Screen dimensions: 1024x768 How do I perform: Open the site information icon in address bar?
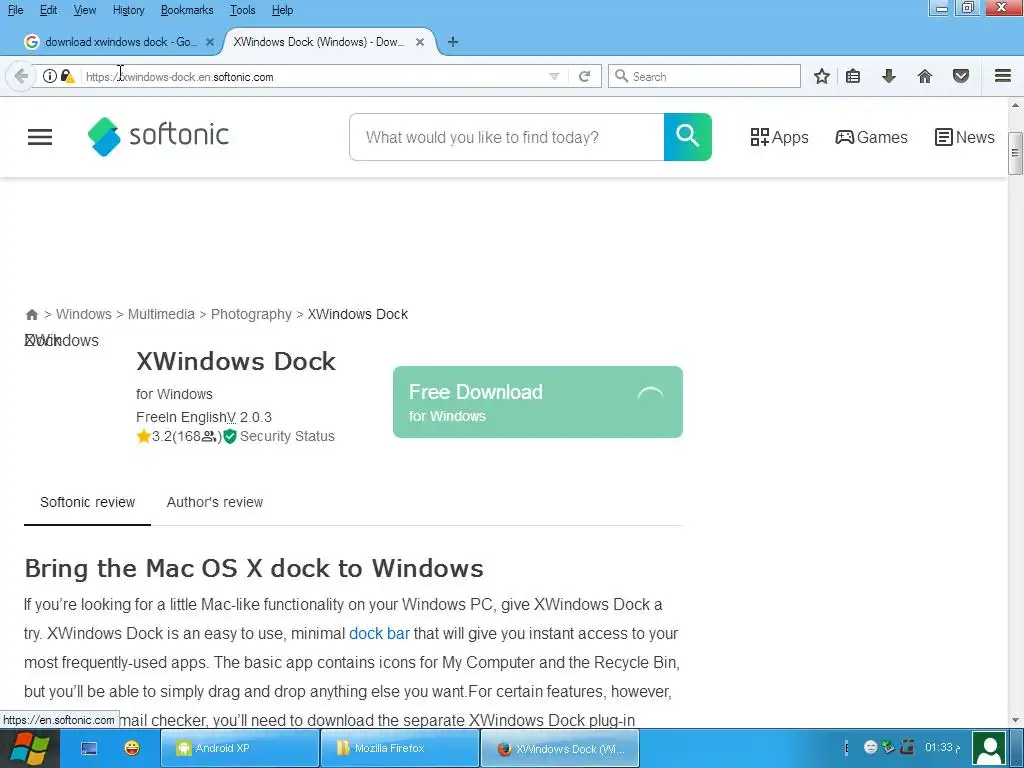[50, 76]
